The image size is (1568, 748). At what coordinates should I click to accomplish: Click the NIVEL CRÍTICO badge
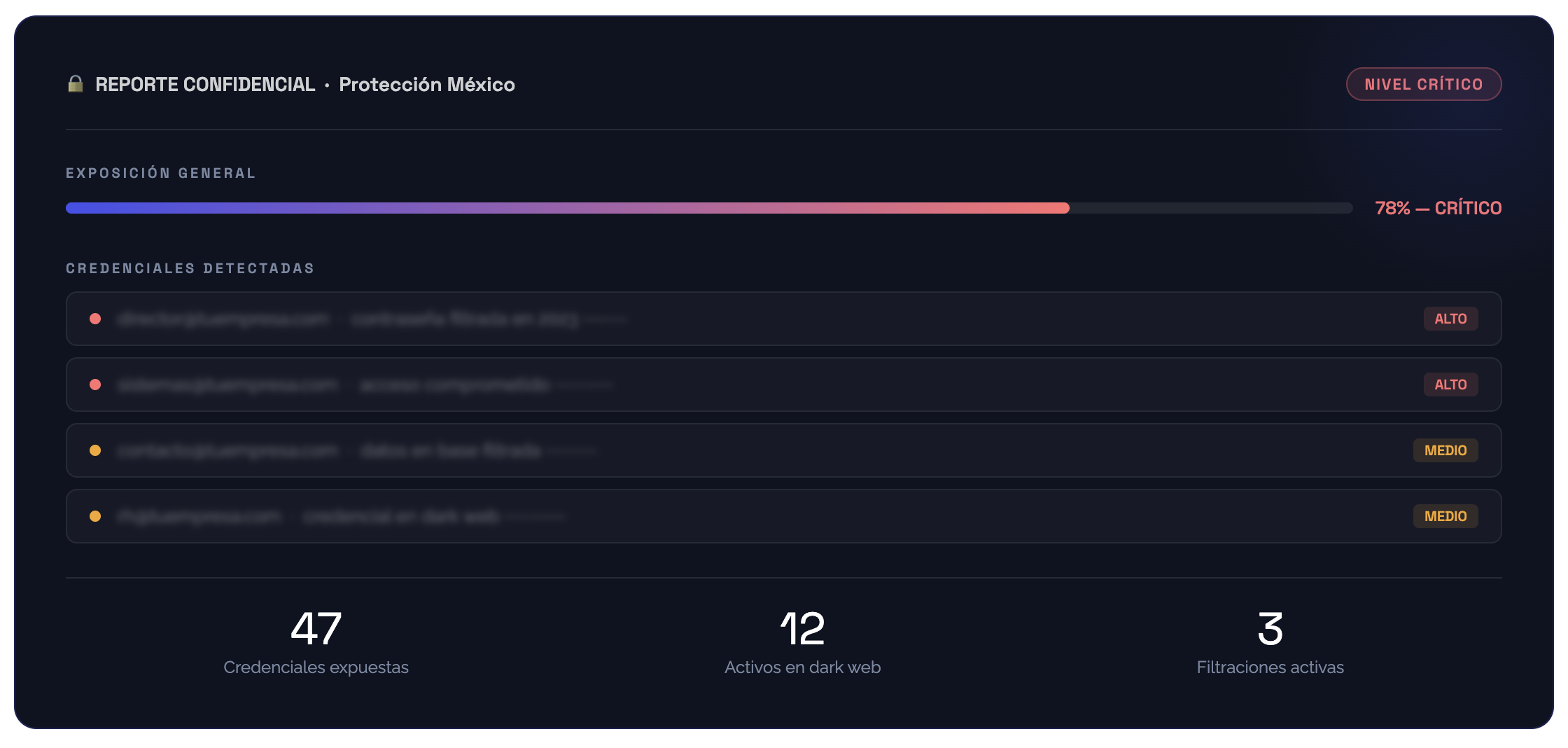tap(1424, 84)
